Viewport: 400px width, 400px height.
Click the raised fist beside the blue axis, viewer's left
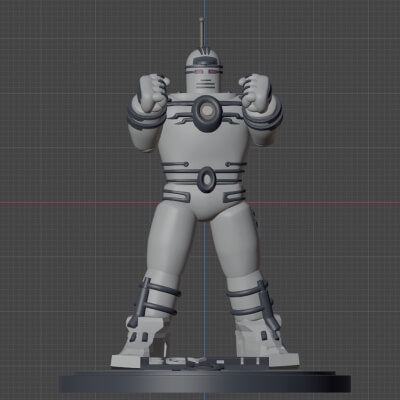coord(153,93)
